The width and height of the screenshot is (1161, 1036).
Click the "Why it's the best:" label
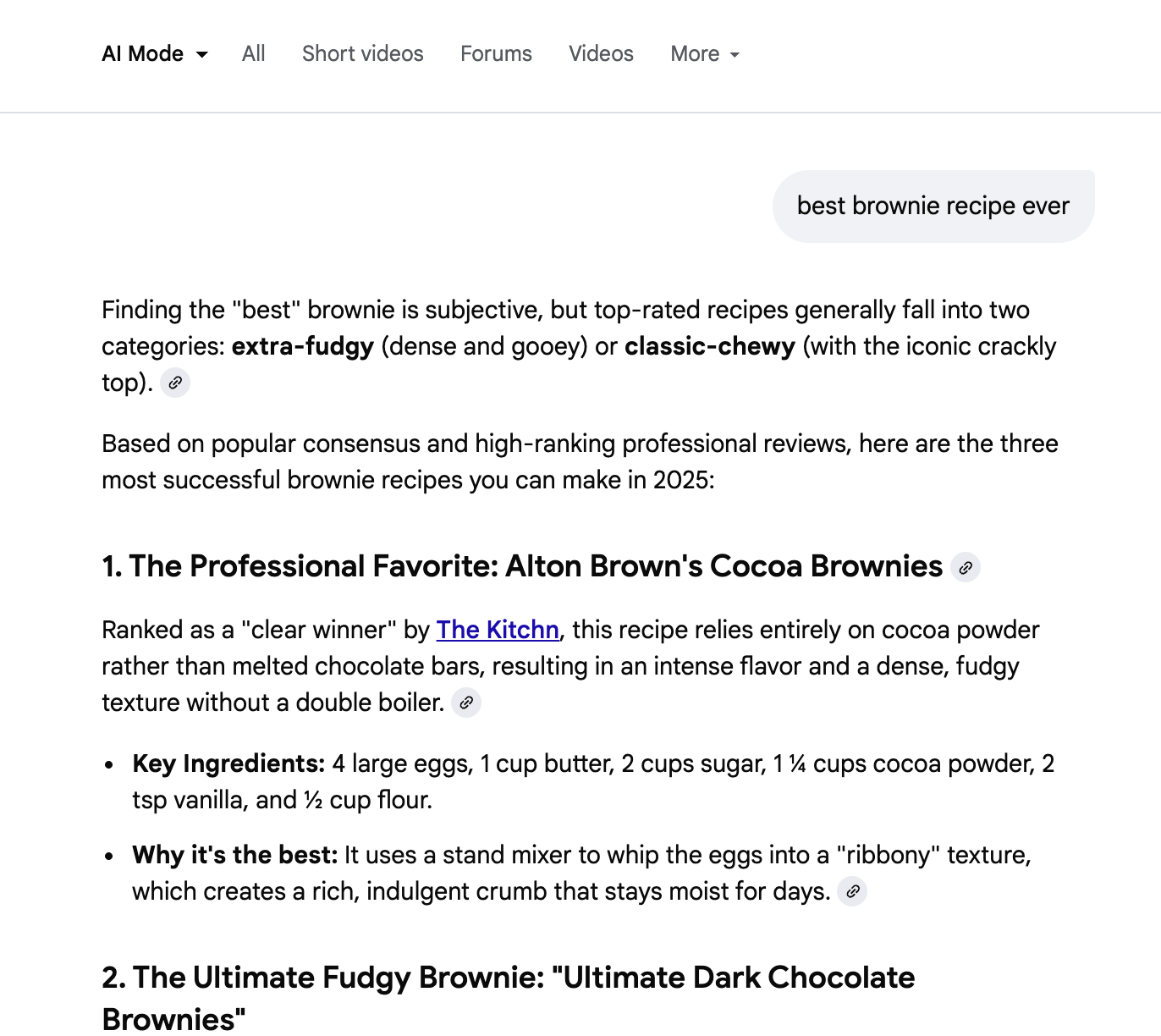click(234, 855)
